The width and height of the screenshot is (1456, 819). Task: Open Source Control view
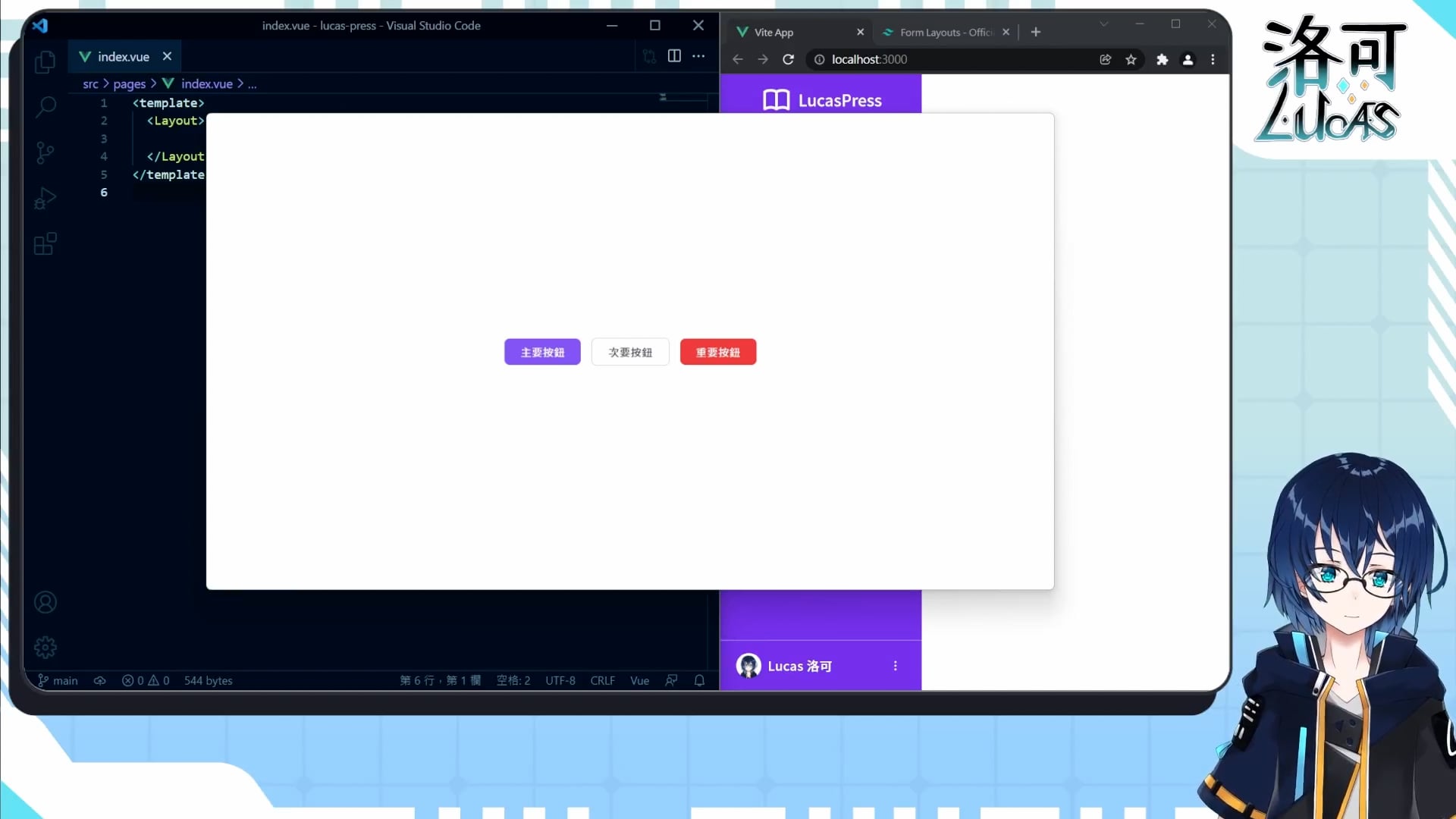point(45,153)
